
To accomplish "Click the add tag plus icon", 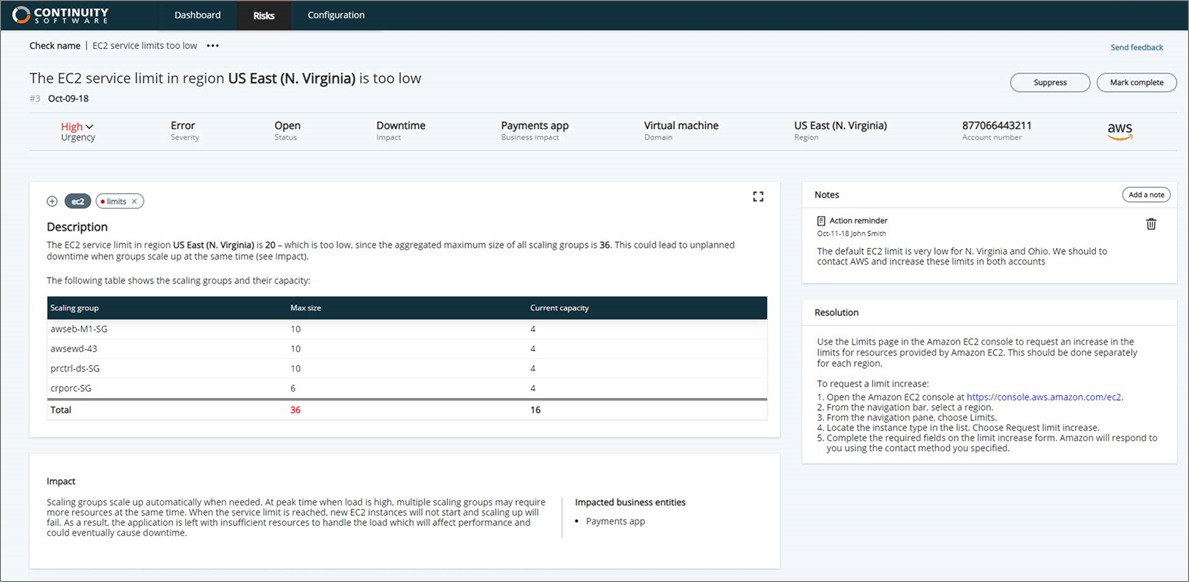I will [x=52, y=201].
